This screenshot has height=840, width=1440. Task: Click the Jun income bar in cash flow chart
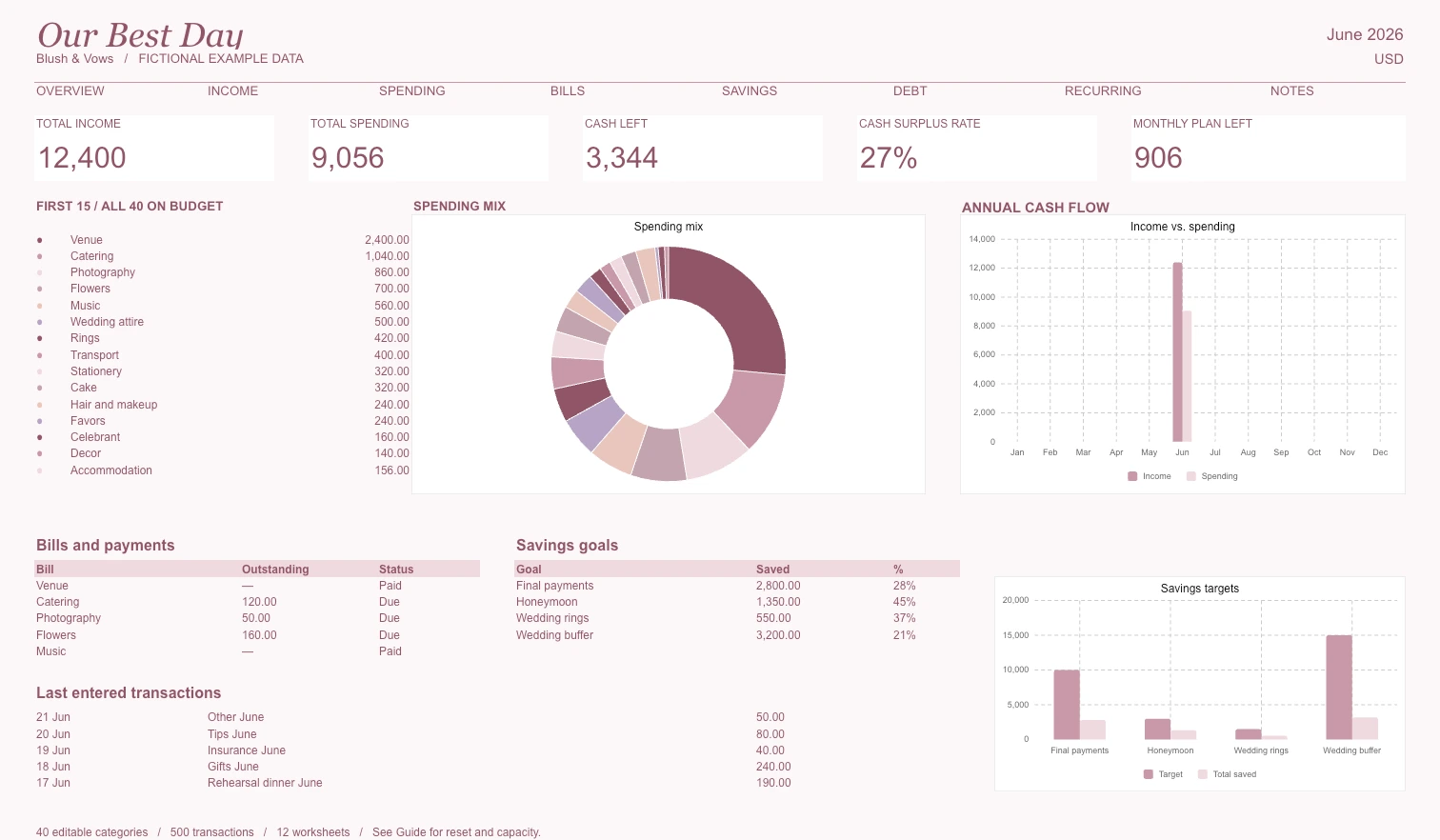pyautogui.click(x=1177, y=352)
